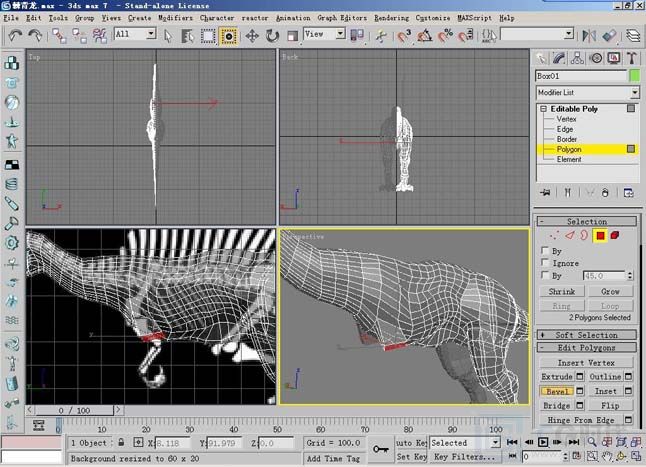Click the green Box01 object color swatch

pyautogui.click(x=634, y=76)
